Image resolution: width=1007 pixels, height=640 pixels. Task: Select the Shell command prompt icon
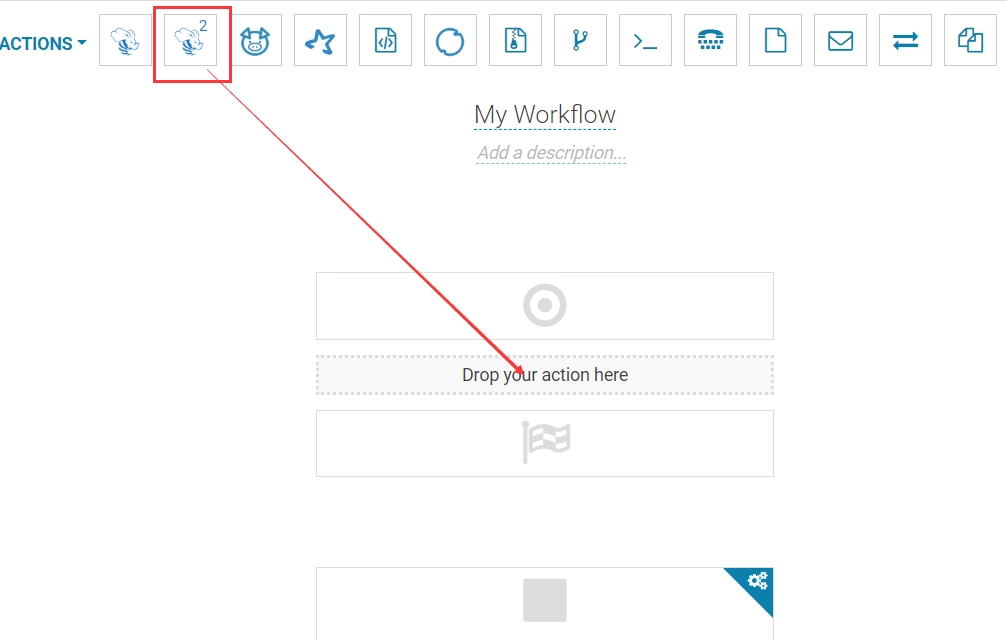(x=645, y=41)
